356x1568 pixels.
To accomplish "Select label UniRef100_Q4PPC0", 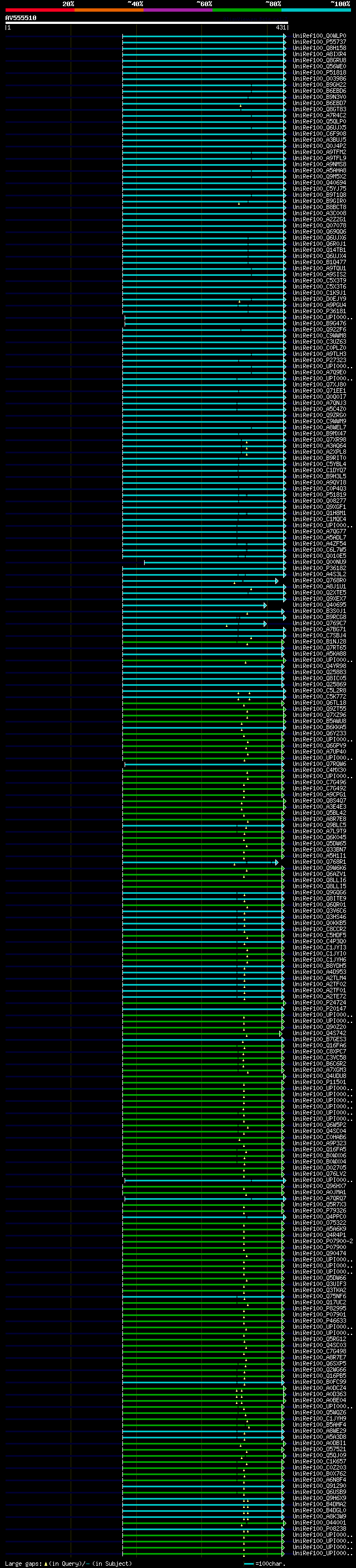I will (319, 1216).
